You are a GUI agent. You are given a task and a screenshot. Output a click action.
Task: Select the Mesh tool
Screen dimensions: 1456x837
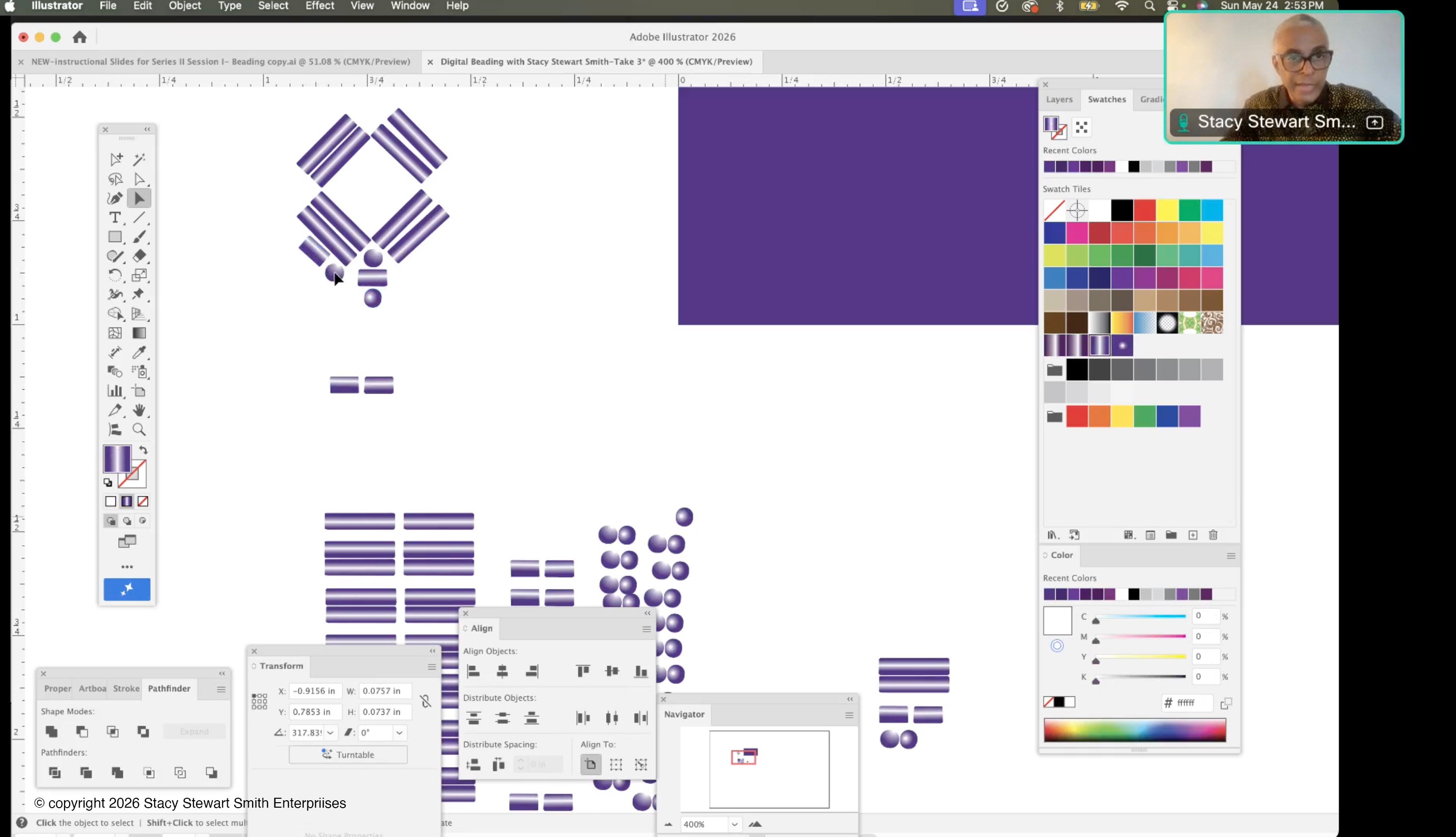pos(115,333)
